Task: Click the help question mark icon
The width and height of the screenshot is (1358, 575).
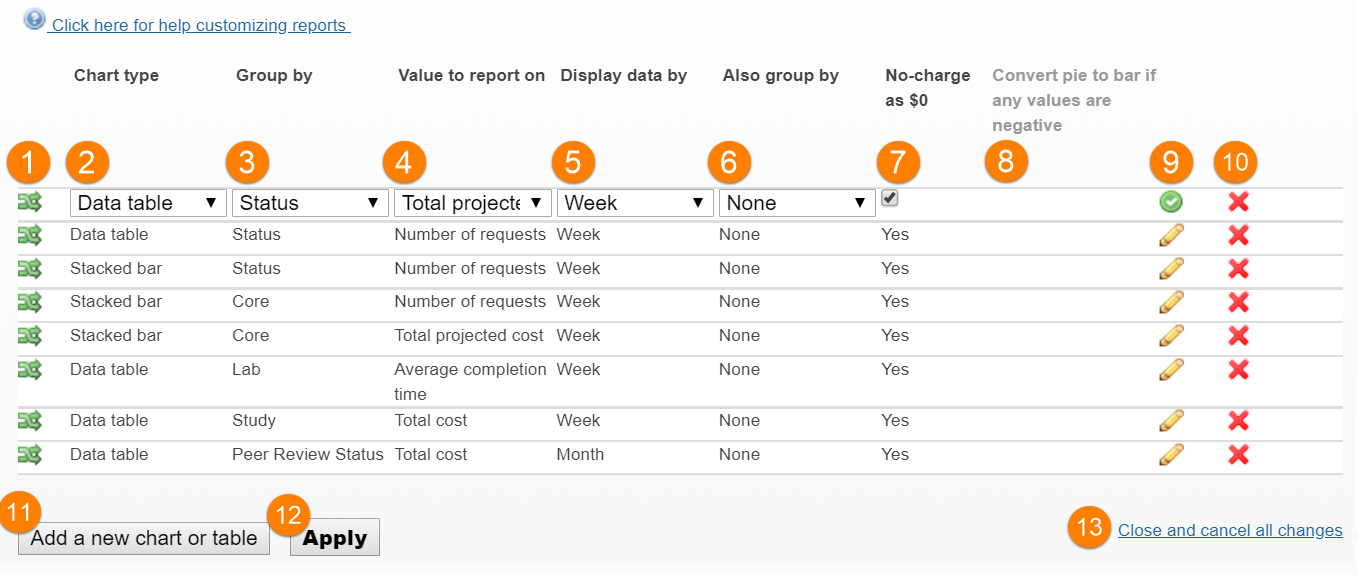Action: click(35, 19)
